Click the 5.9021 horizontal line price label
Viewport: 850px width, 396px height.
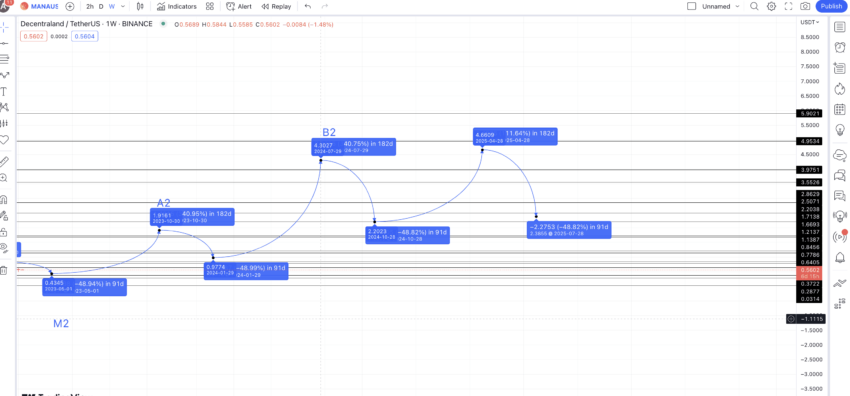[810, 114]
